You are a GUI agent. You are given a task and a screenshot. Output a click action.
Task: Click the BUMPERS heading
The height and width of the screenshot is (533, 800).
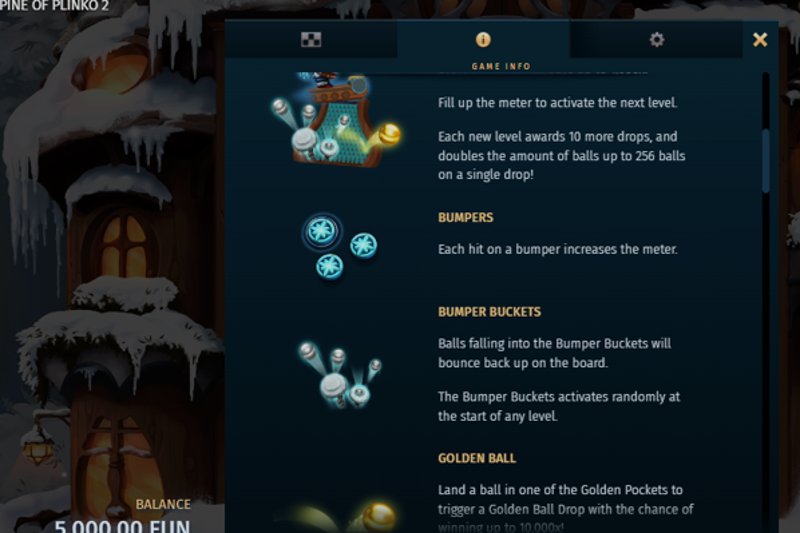pyautogui.click(x=465, y=217)
